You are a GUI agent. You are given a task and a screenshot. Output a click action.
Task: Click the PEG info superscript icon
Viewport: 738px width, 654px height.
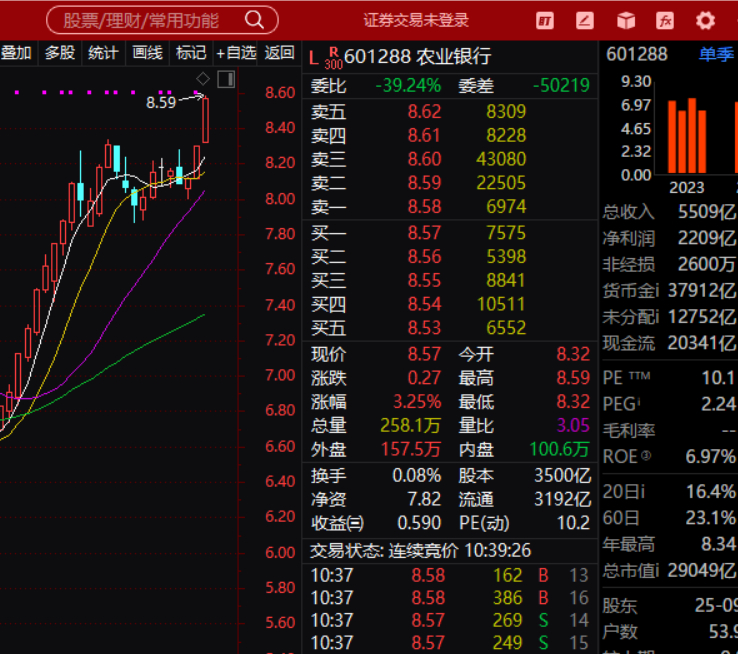coord(638,400)
